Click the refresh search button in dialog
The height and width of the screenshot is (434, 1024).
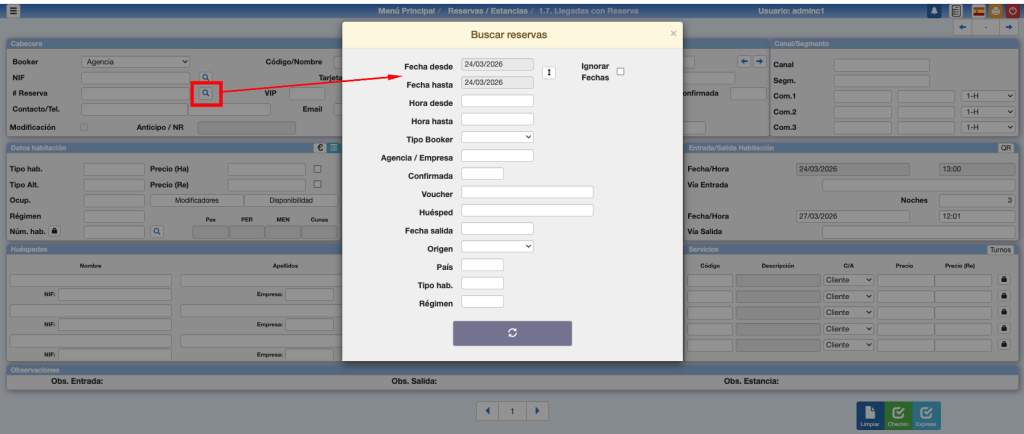[x=512, y=333]
